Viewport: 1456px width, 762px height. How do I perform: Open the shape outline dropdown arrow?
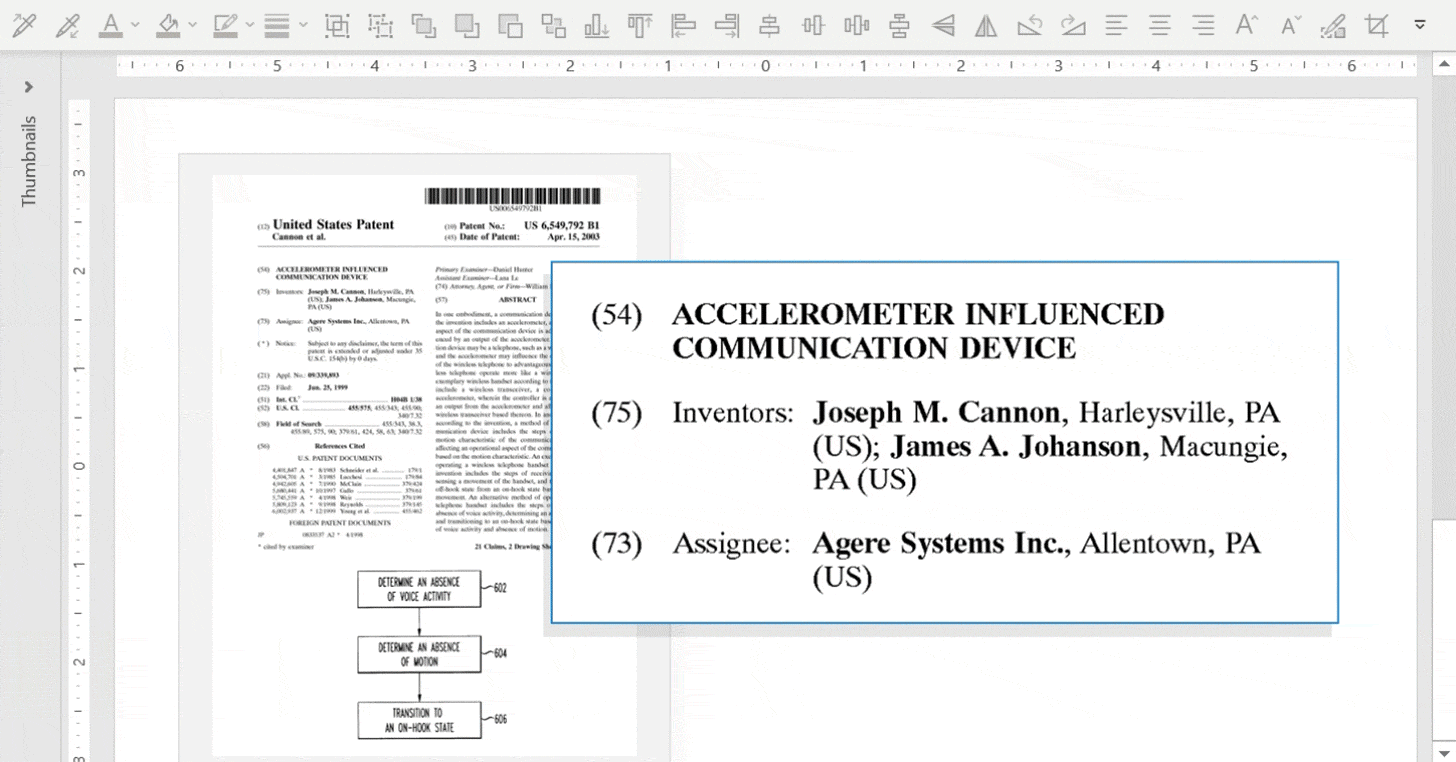tap(250, 25)
